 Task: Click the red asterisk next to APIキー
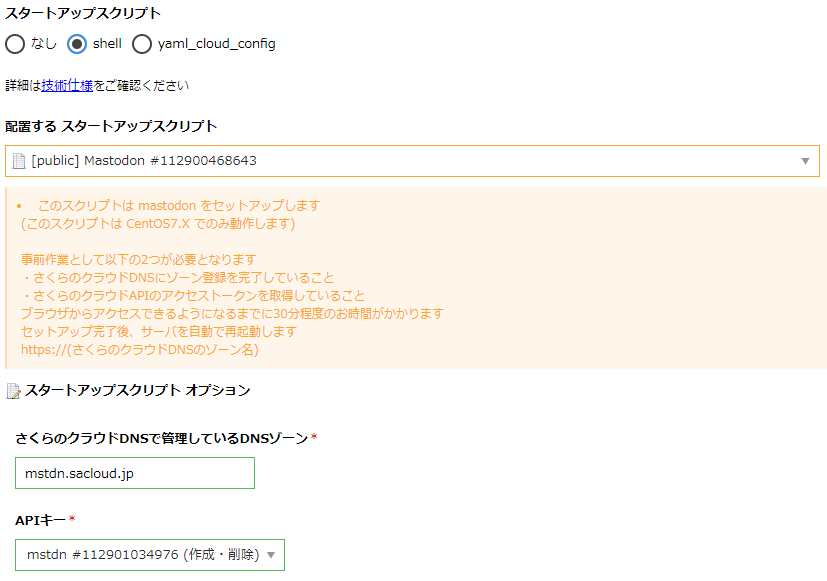tap(72, 519)
